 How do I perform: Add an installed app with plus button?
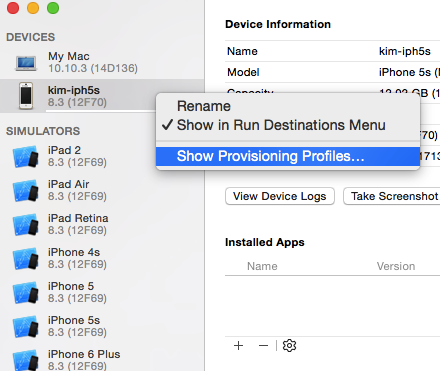[x=238, y=346]
